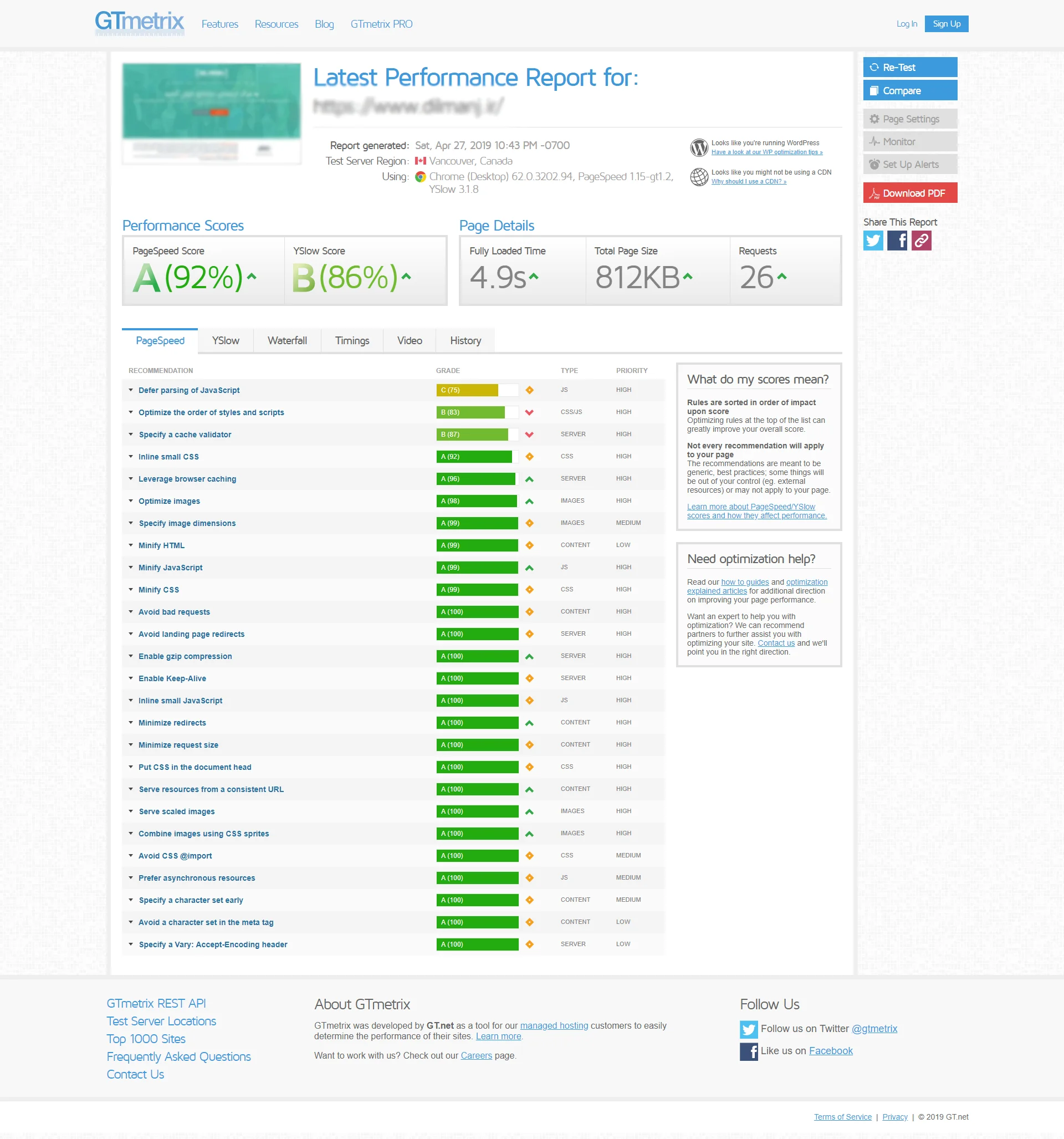
Task: Click the WordPress logo icon
Action: (698, 147)
